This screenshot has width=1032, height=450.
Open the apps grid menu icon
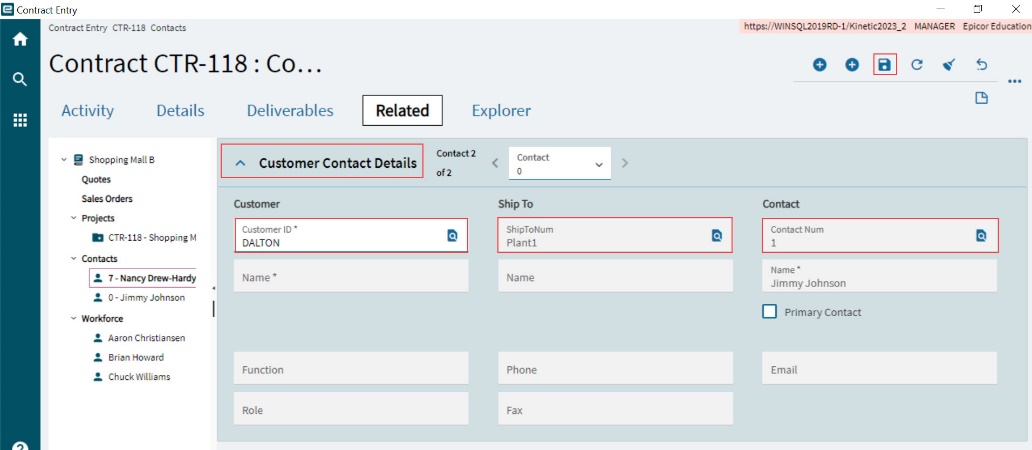click(x=20, y=120)
